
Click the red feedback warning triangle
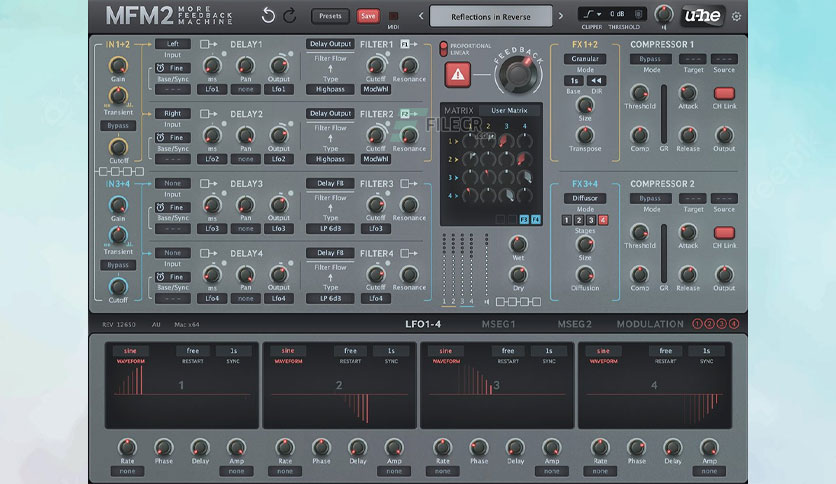click(x=457, y=75)
